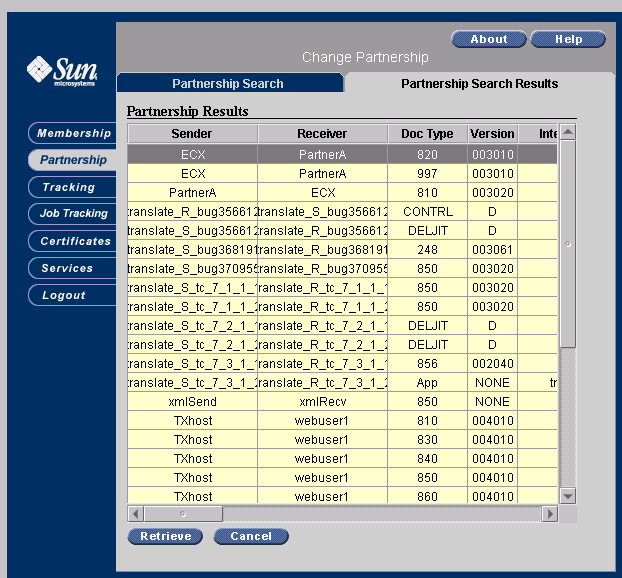The height and width of the screenshot is (578, 622).
Task: Click the TXhost 810 row's 004010 version
Action: click(x=492, y=421)
